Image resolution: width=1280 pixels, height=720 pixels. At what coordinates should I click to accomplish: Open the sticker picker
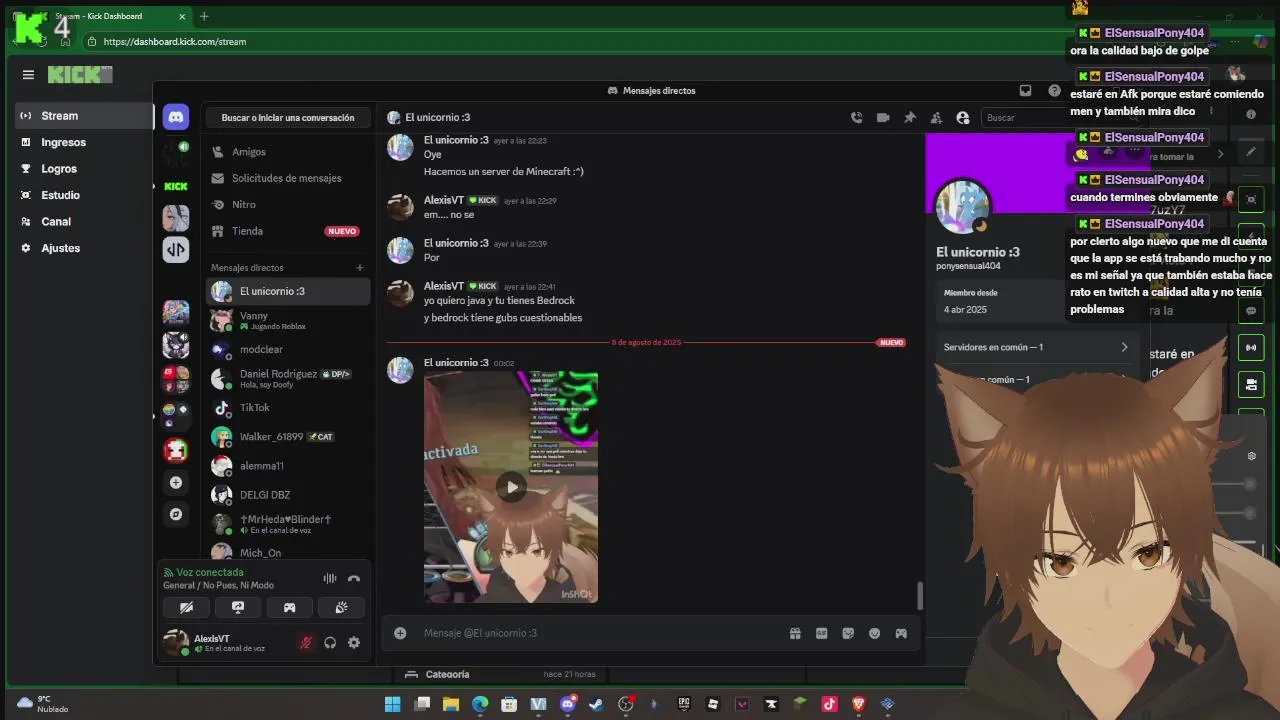848,633
